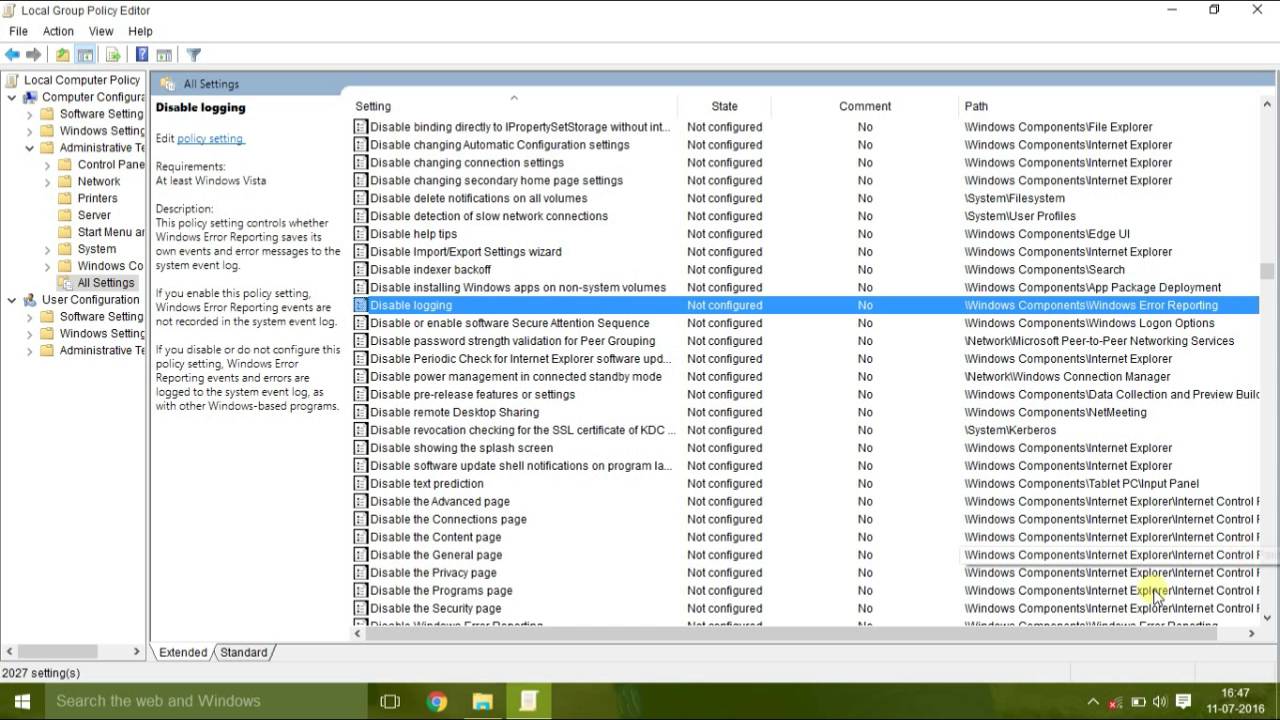The image size is (1280, 720).
Task: Collapse the Computer Configuration tree node
Action: 12,97
